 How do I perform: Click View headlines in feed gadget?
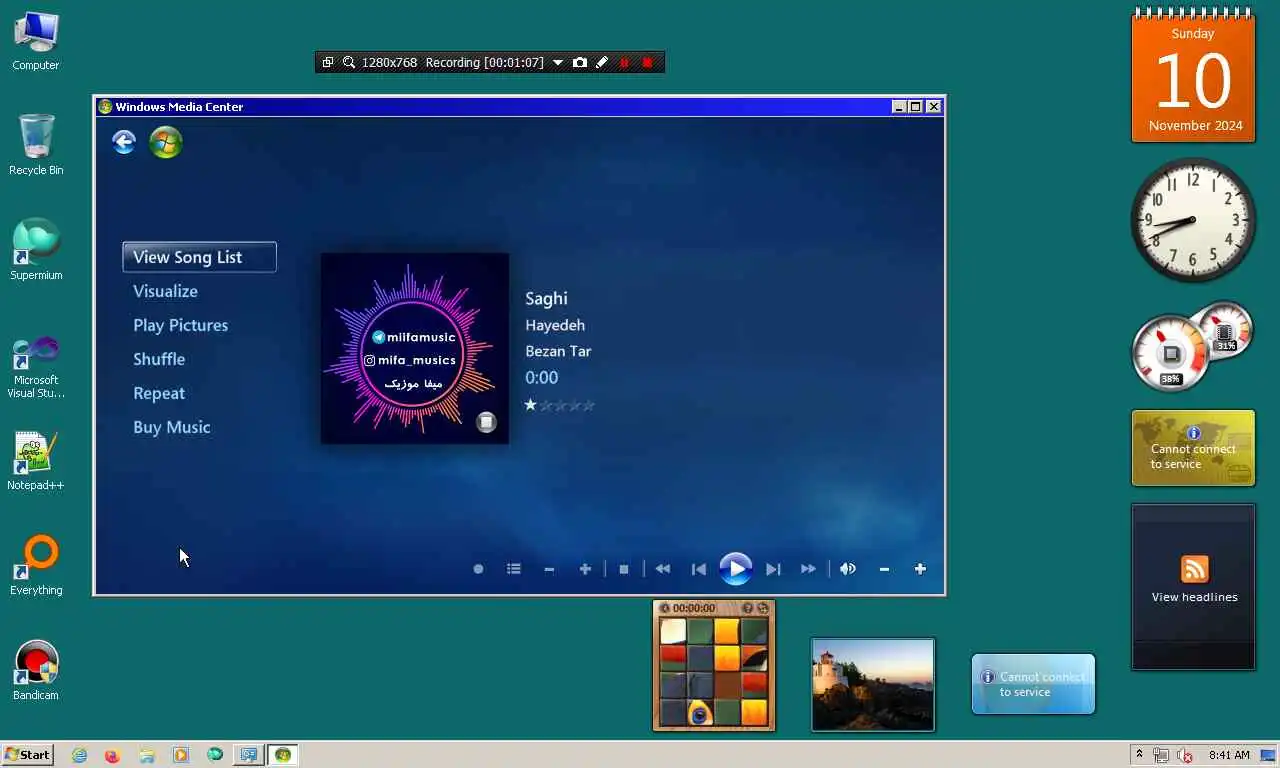coord(1194,597)
